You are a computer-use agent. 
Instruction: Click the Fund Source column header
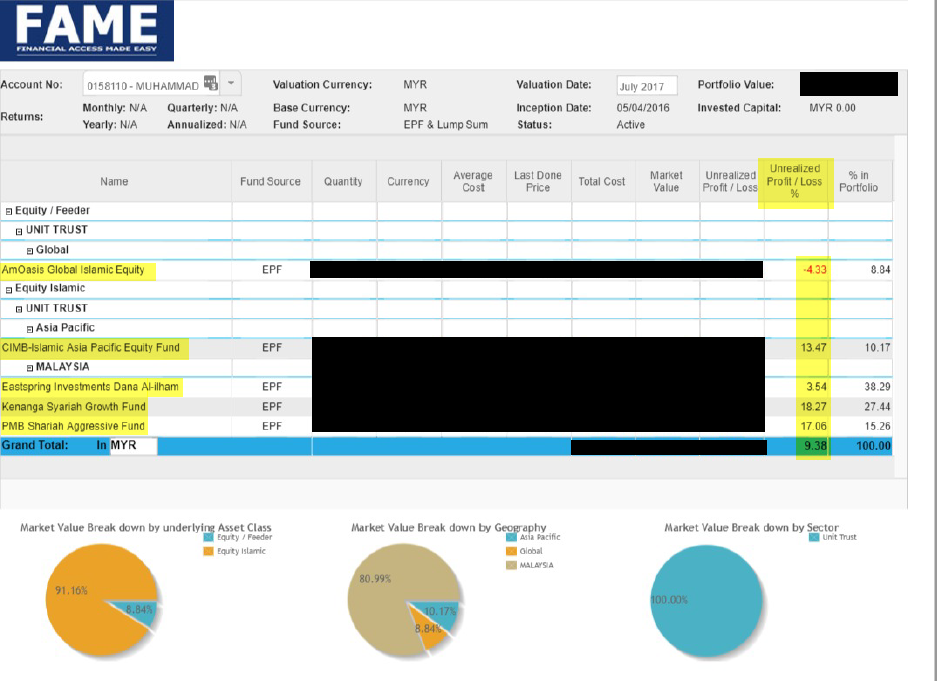[270, 182]
